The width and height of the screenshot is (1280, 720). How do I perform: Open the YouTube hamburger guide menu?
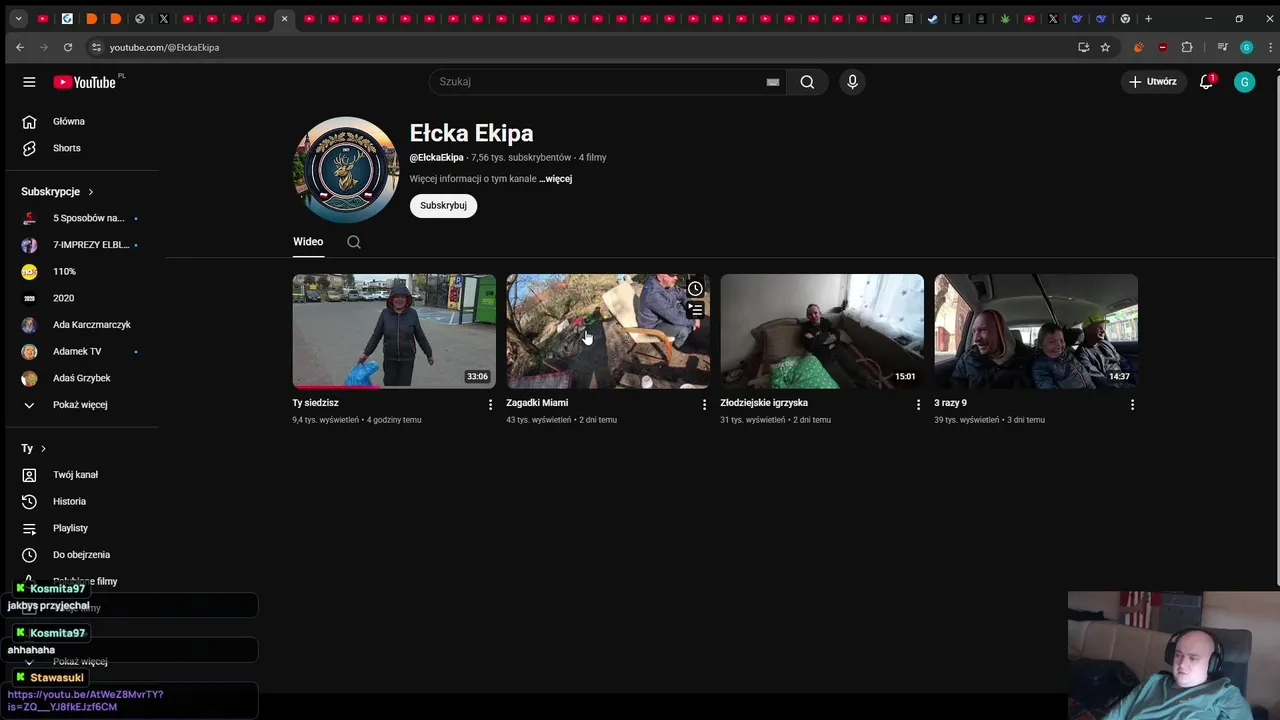(29, 82)
